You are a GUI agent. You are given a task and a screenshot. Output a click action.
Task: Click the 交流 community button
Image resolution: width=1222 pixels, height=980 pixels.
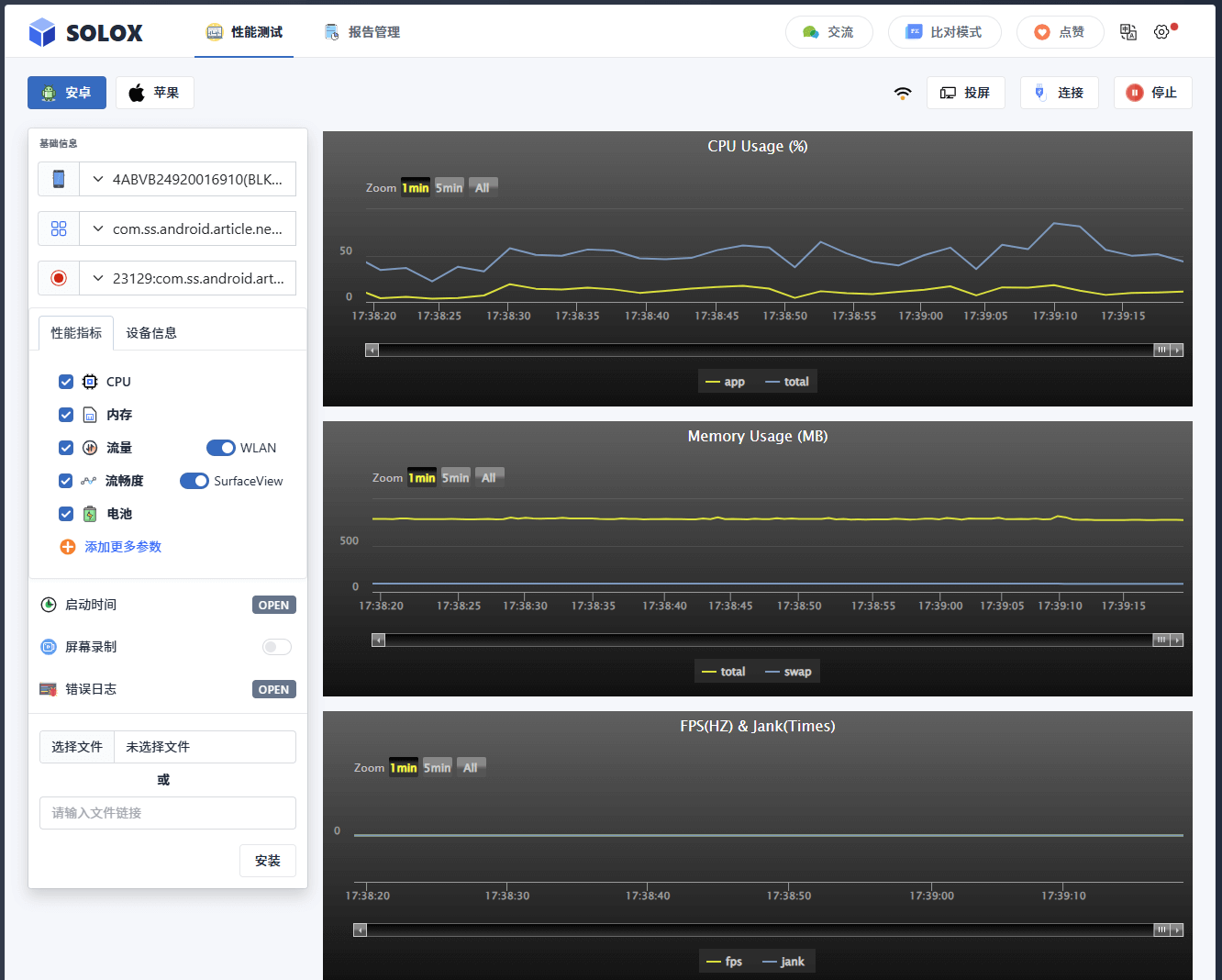(x=829, y=32)
